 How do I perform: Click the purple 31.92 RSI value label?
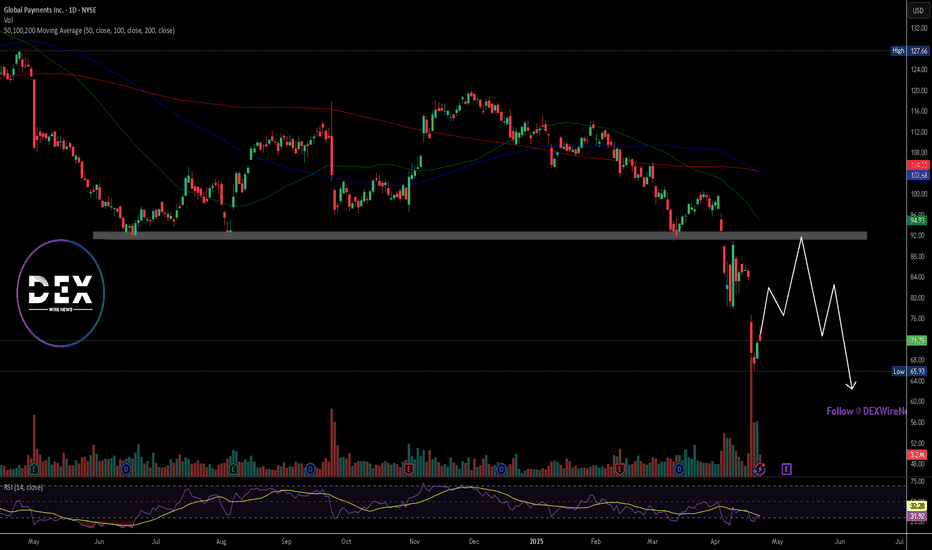point(918,516)
